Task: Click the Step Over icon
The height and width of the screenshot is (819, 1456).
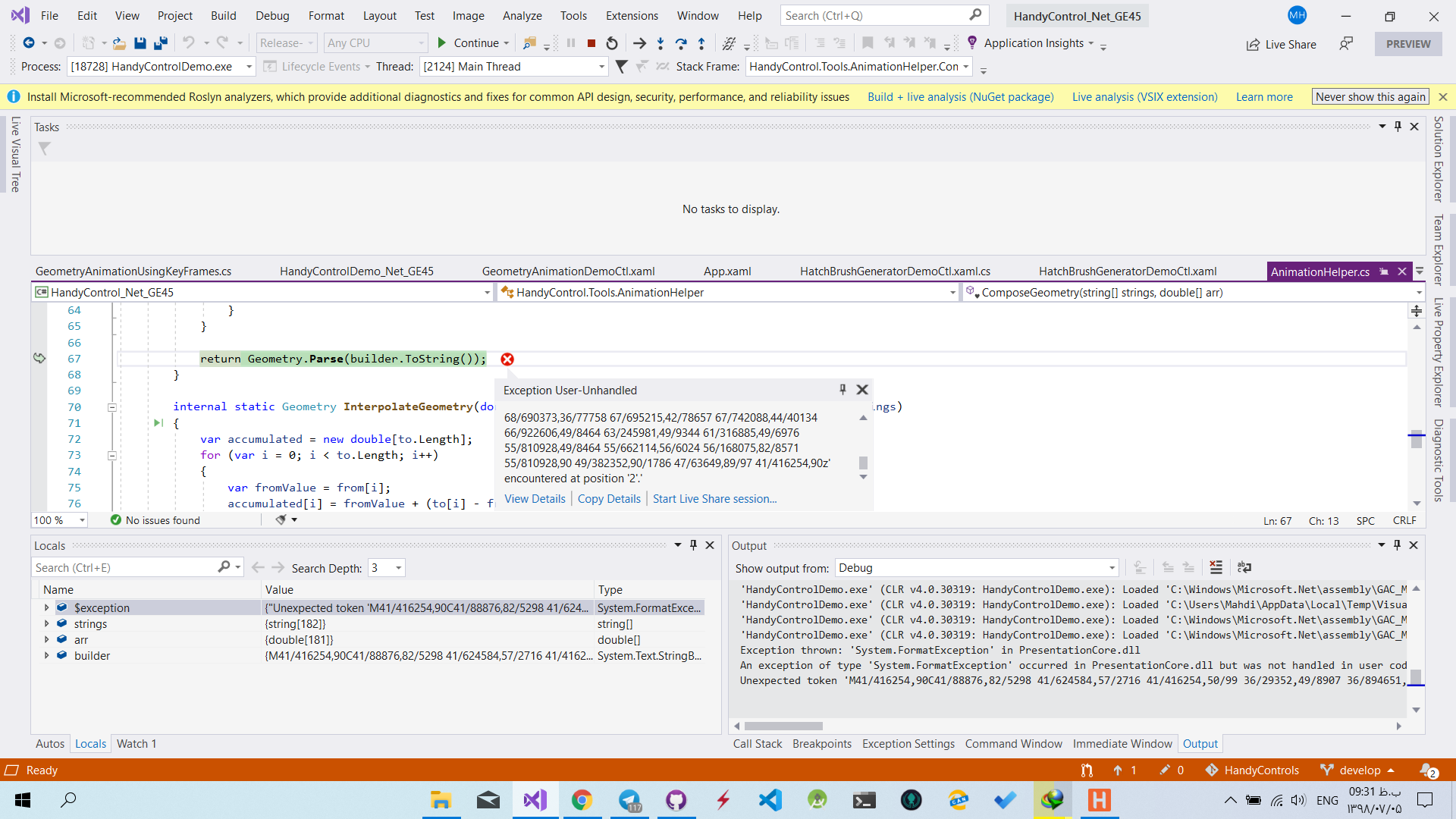Action: click(x=681, y=43)
